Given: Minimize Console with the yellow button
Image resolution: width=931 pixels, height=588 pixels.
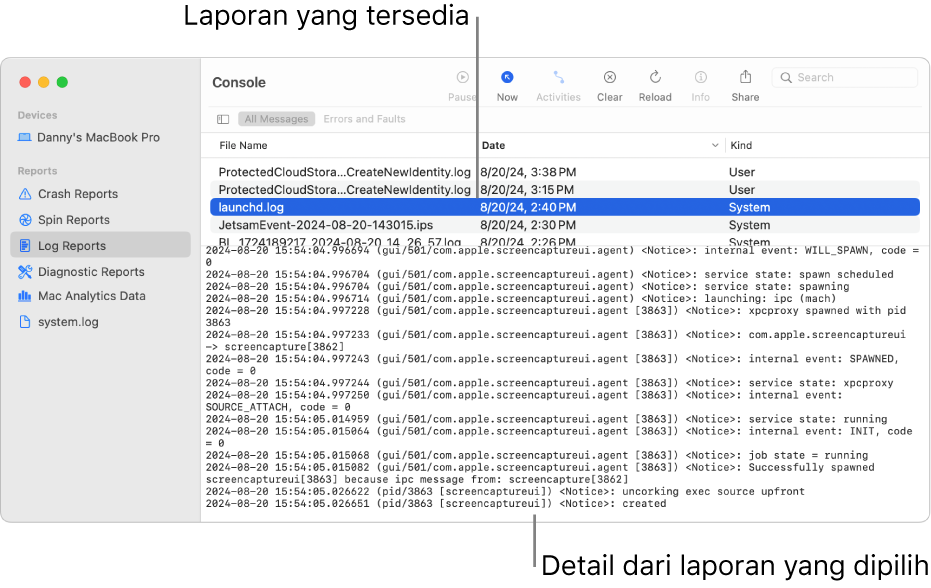Looking at the screenshot, I should (43, 82).
